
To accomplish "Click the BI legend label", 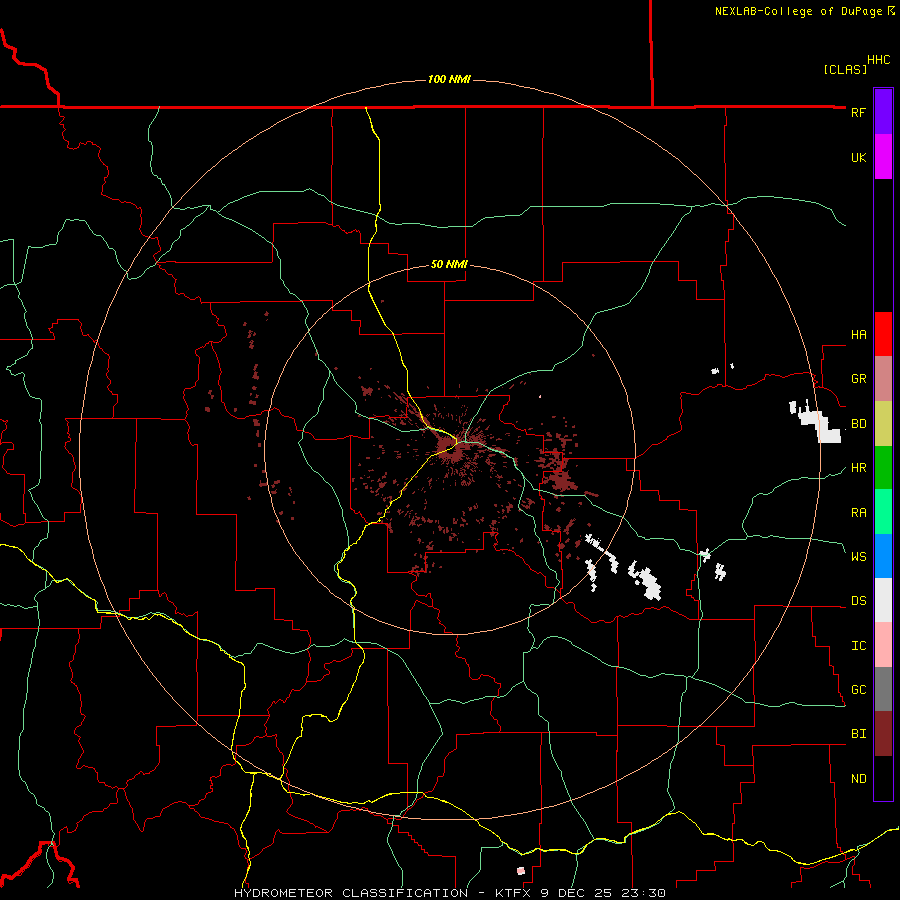I will click(x=858, y=734).
